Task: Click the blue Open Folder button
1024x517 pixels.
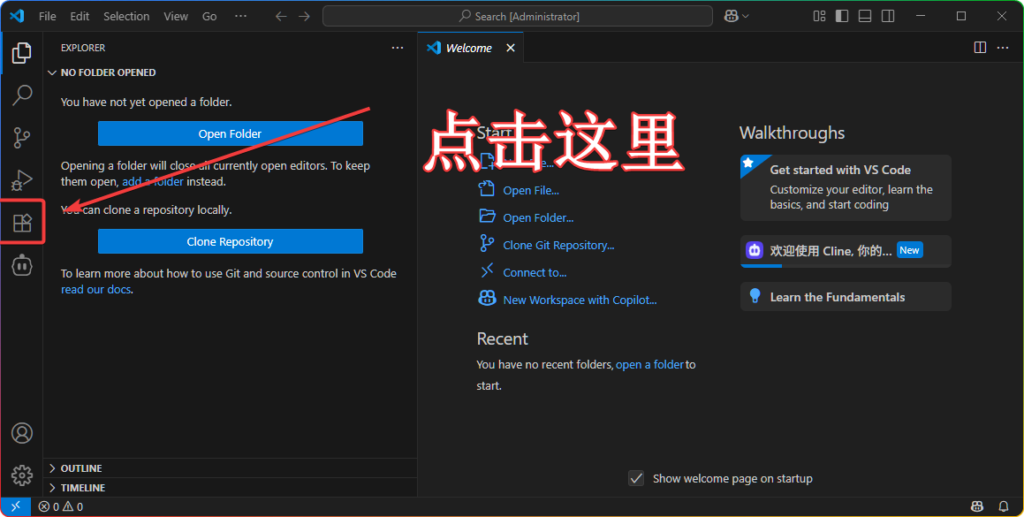Action: pyautogui.click(x=230, y=134)
